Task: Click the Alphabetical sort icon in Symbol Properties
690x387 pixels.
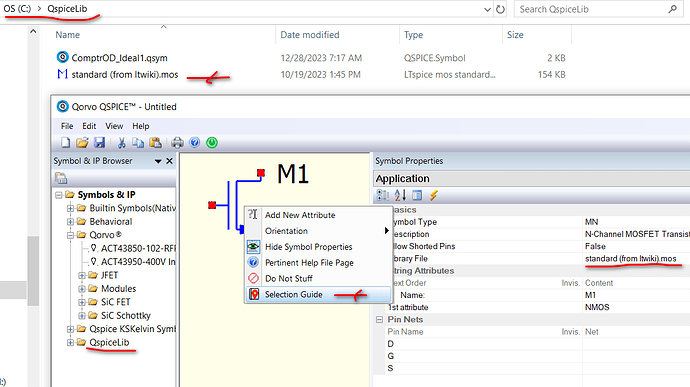Action: pyautogui.click(x=400, y=195)
